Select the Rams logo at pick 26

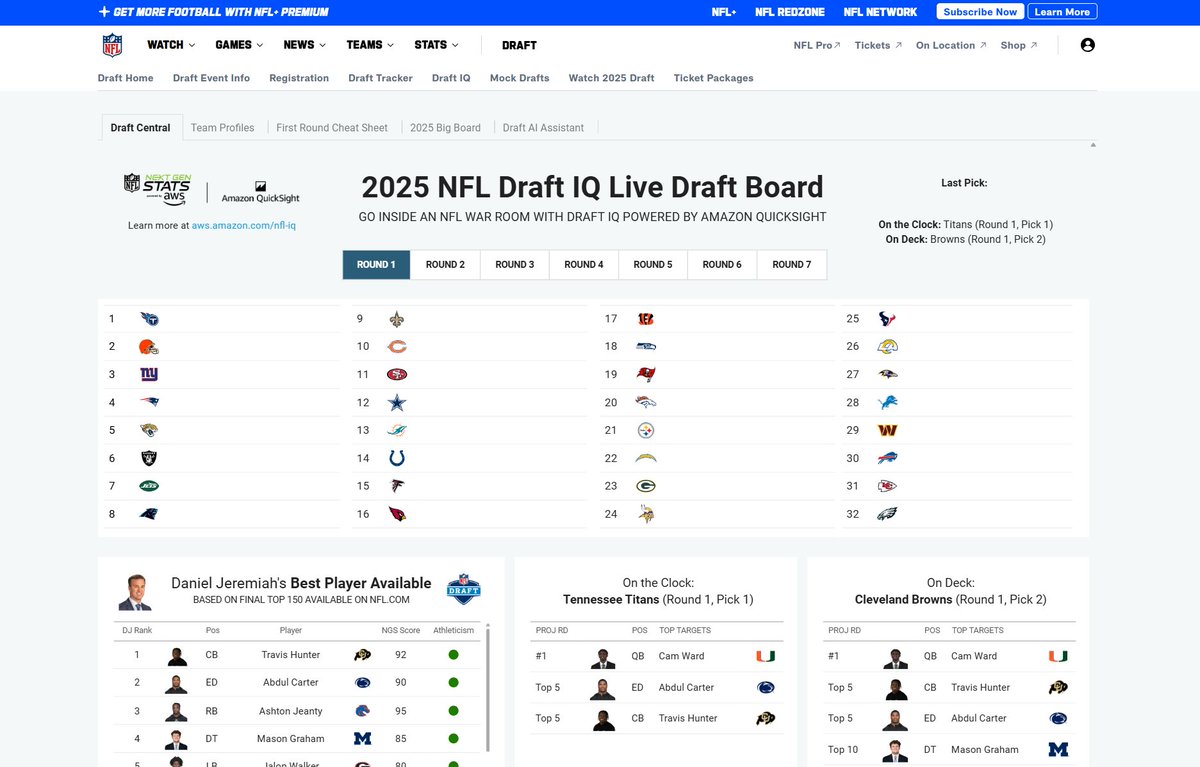point(887,347)
